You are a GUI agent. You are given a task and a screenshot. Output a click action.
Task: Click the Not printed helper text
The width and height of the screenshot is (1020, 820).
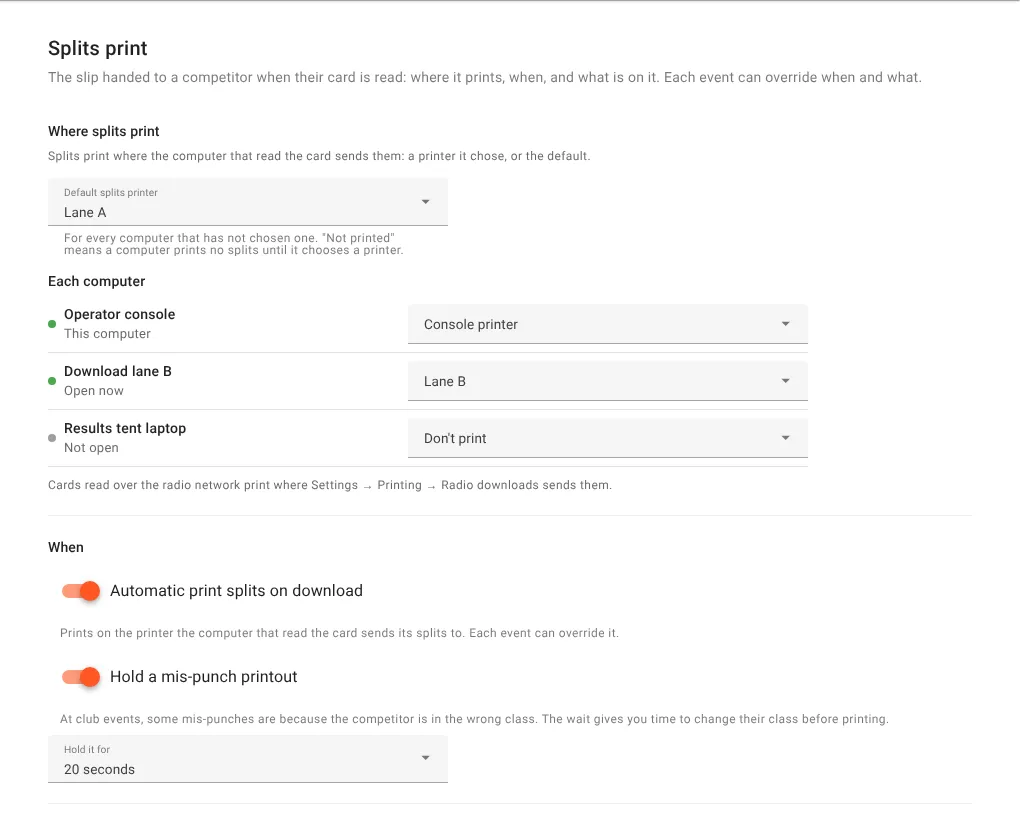pyautogui.click(x=234, y=244)
